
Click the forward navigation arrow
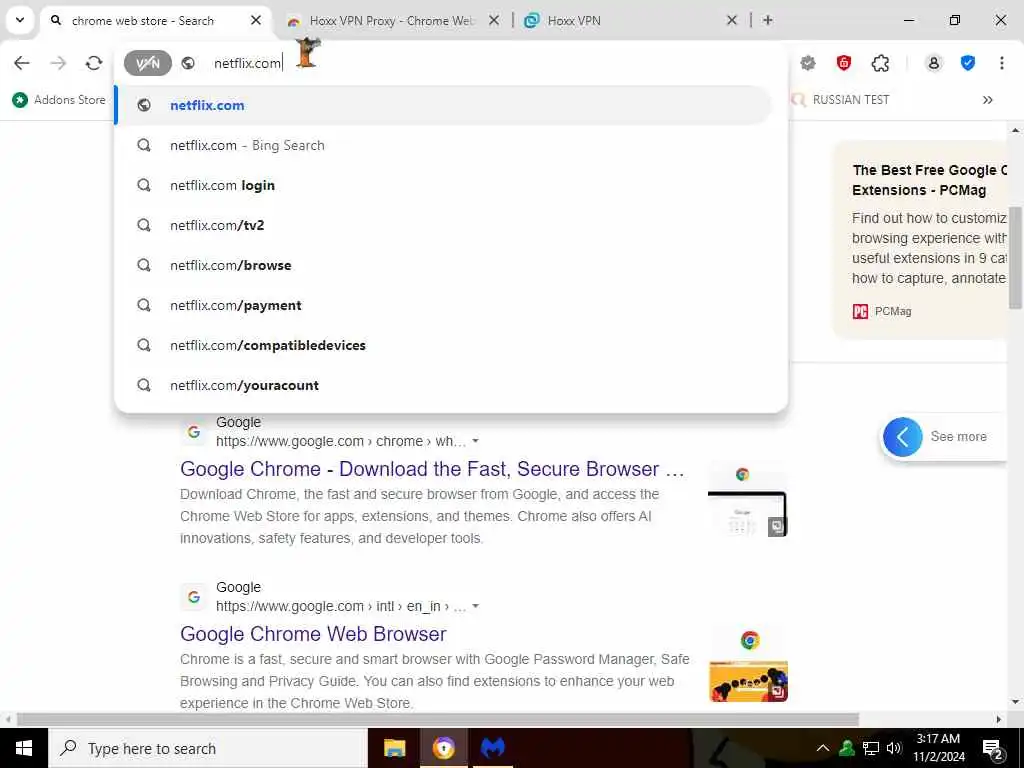point(58,63)
